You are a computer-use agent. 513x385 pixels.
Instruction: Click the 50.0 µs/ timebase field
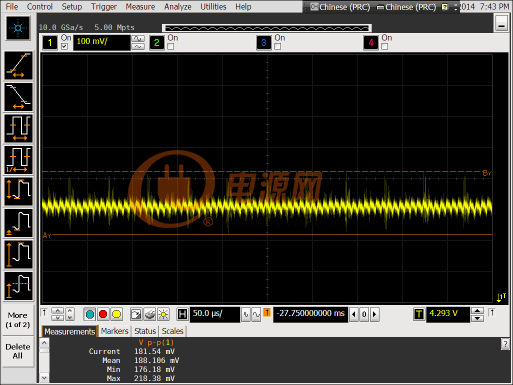coord(214,314)
